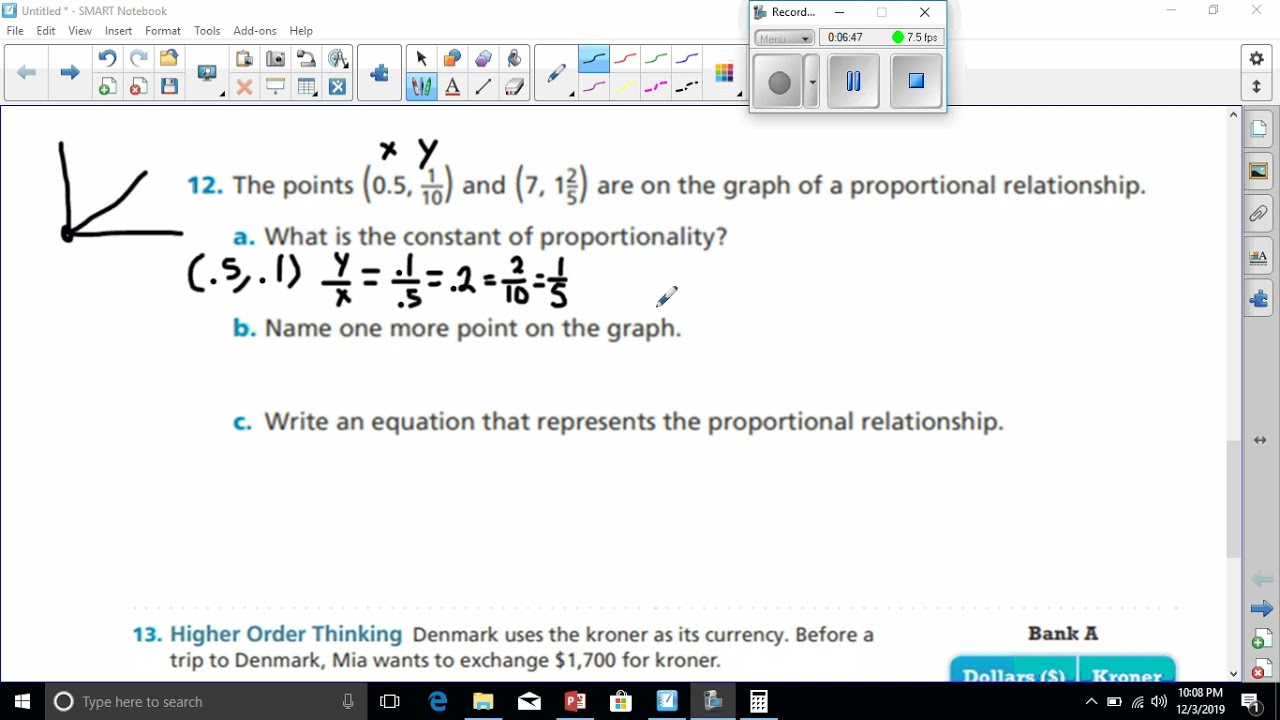This screenshot has height=720, width=1280.
Task: Choose the blue pen style
Action: point(687,59)
